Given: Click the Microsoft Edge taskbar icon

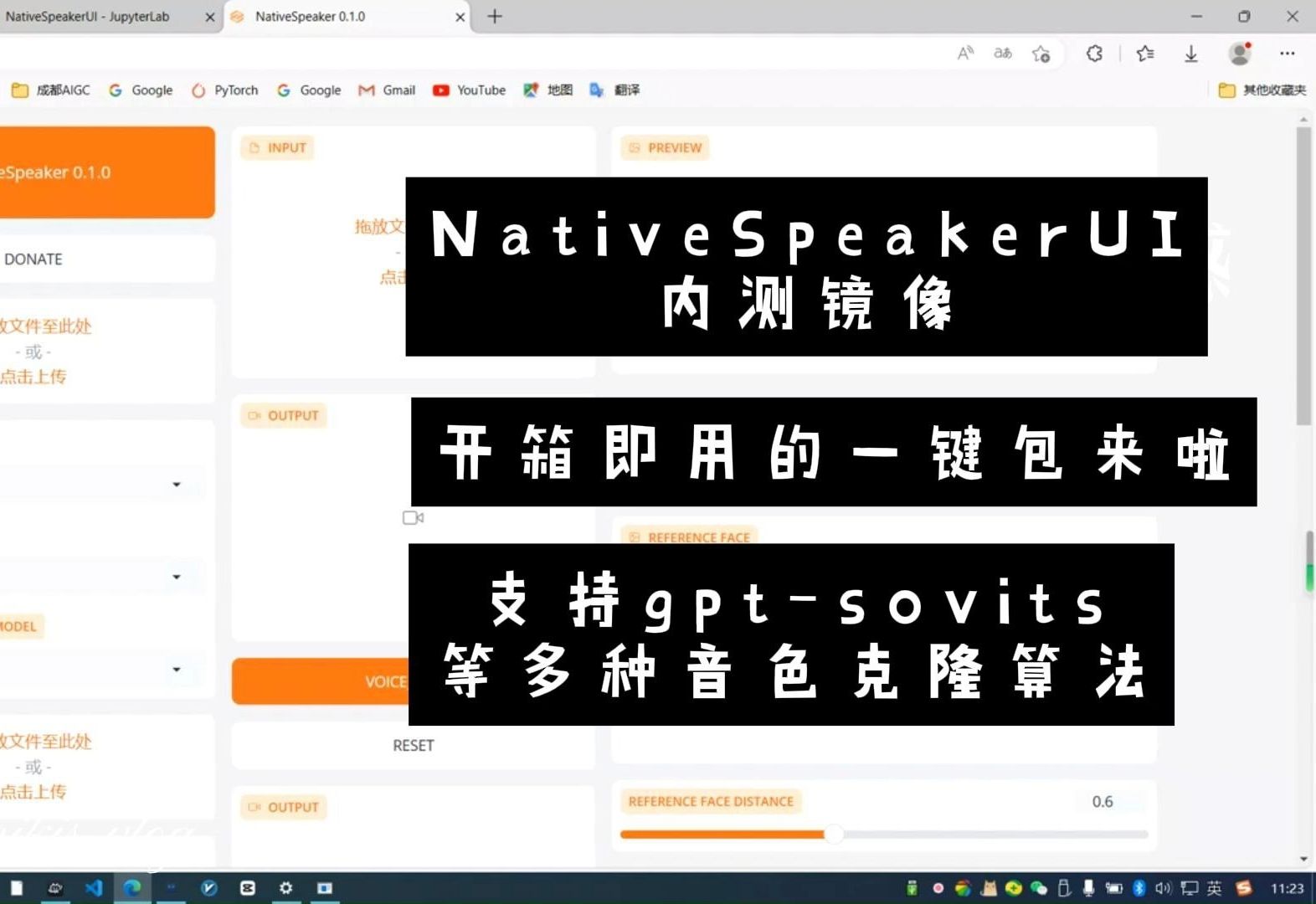Looking at the screenshot, I should pos(132,887).
